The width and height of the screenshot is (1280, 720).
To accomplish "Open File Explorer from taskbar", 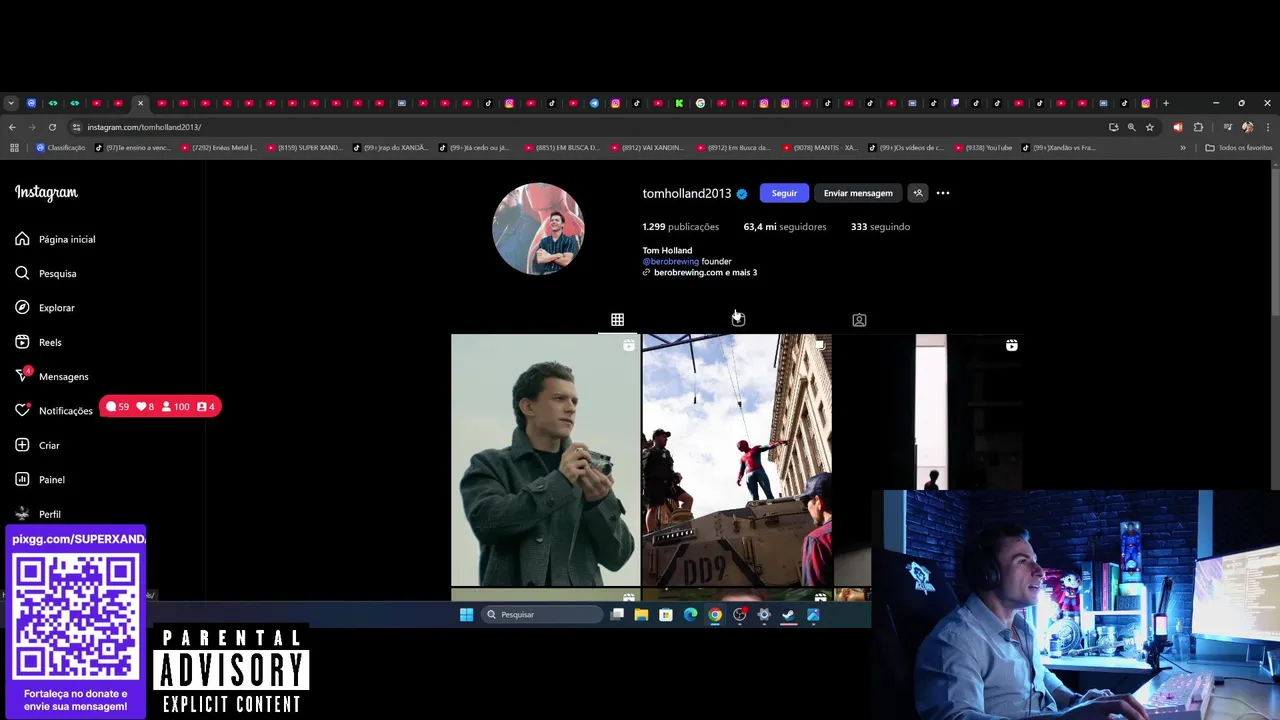I will pyautogui.click(x=641, y=615).
